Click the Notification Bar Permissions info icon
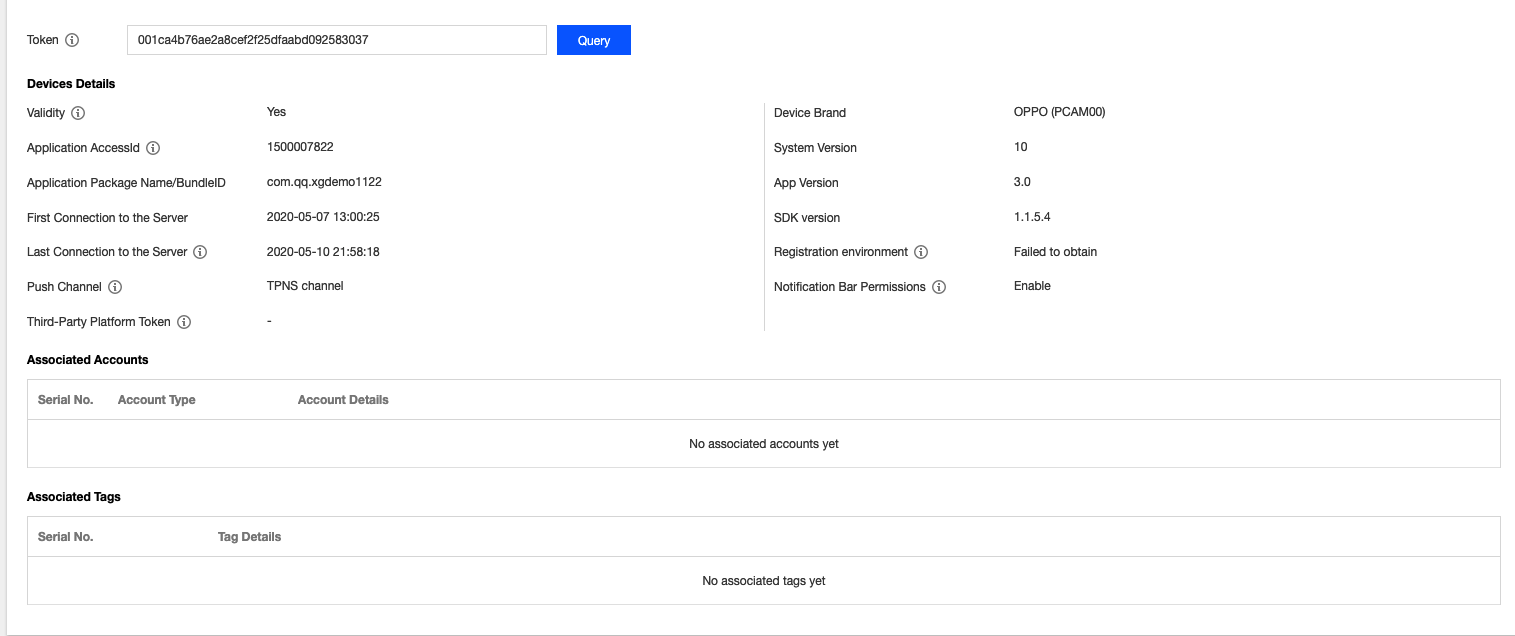The image size is (1515, 636). coord(939,287)
